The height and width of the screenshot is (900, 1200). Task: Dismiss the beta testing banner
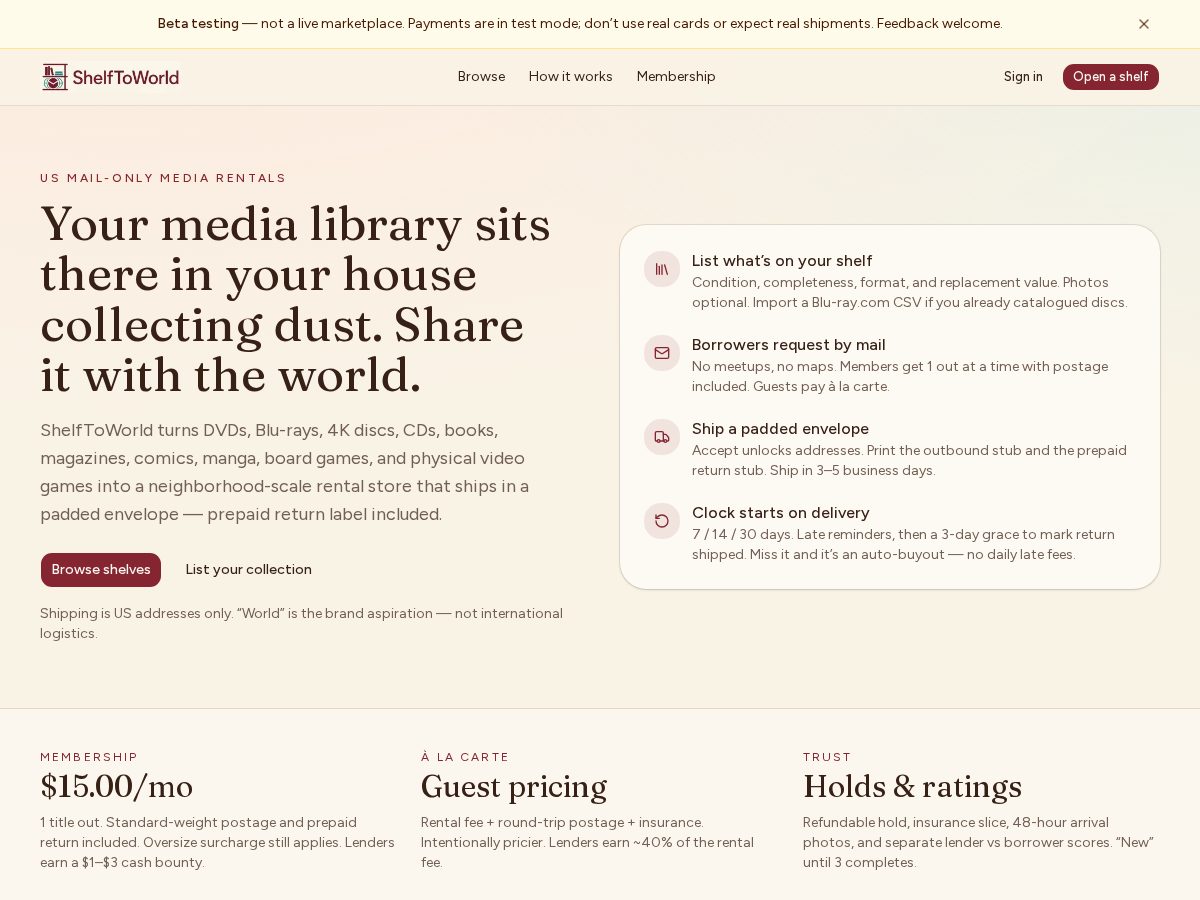[1144, 24]
